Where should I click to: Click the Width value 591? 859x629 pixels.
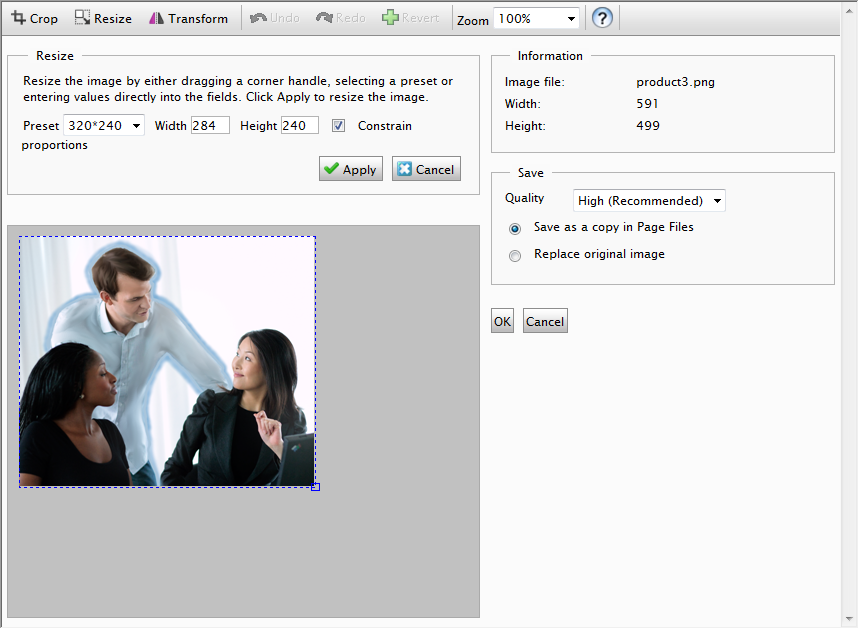point(647,104)
